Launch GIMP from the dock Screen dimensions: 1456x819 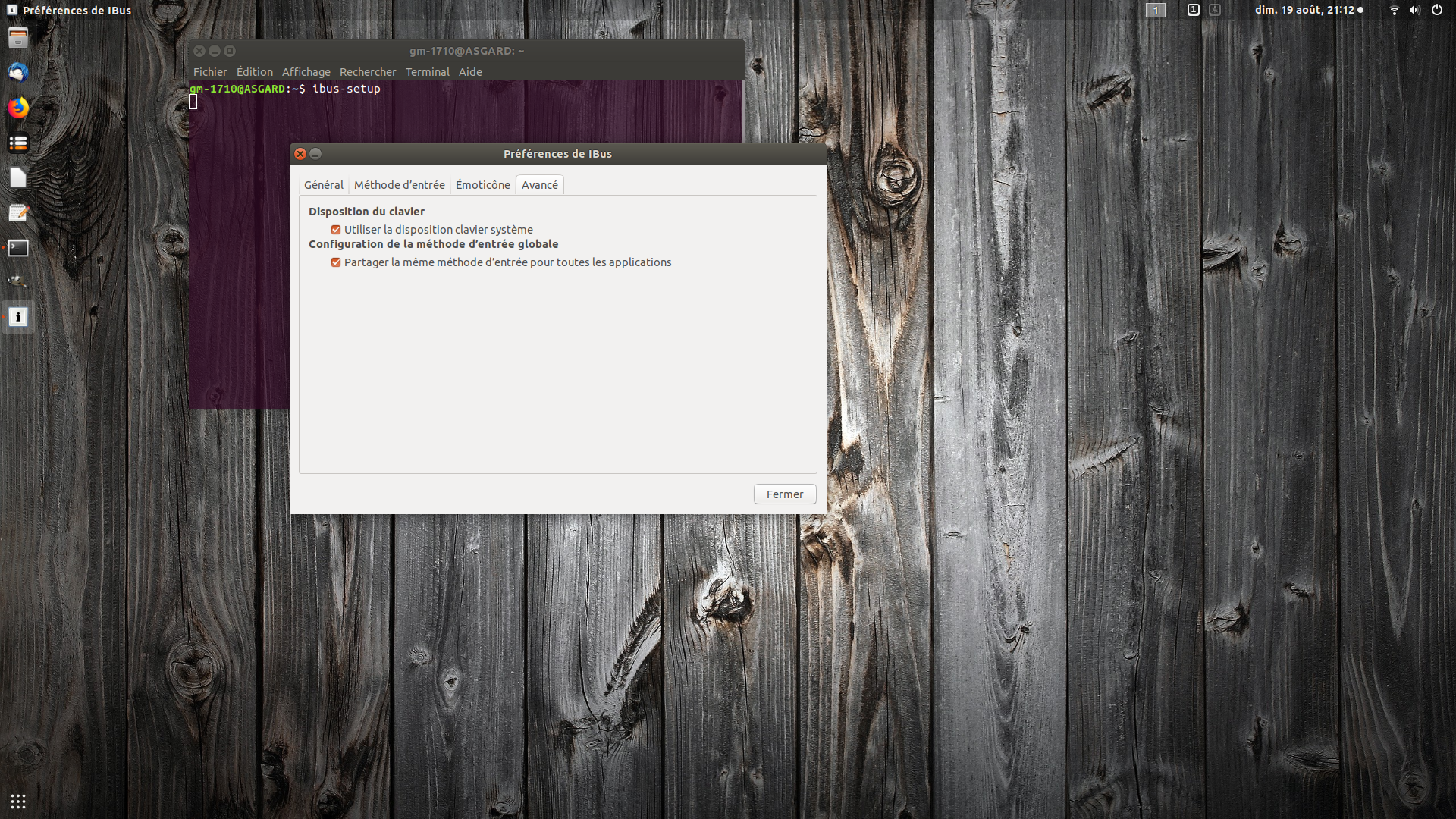point(18,282)
